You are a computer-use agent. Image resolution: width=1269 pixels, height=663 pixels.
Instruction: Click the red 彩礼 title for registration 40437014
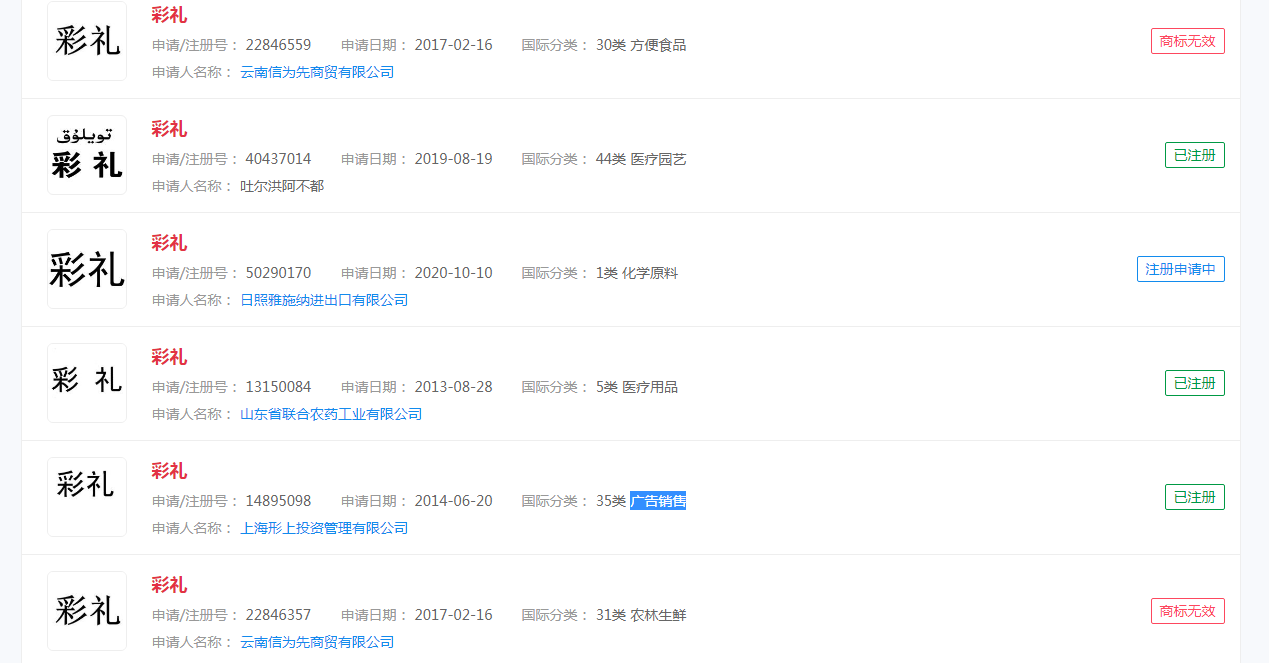[x=169, y=129]
